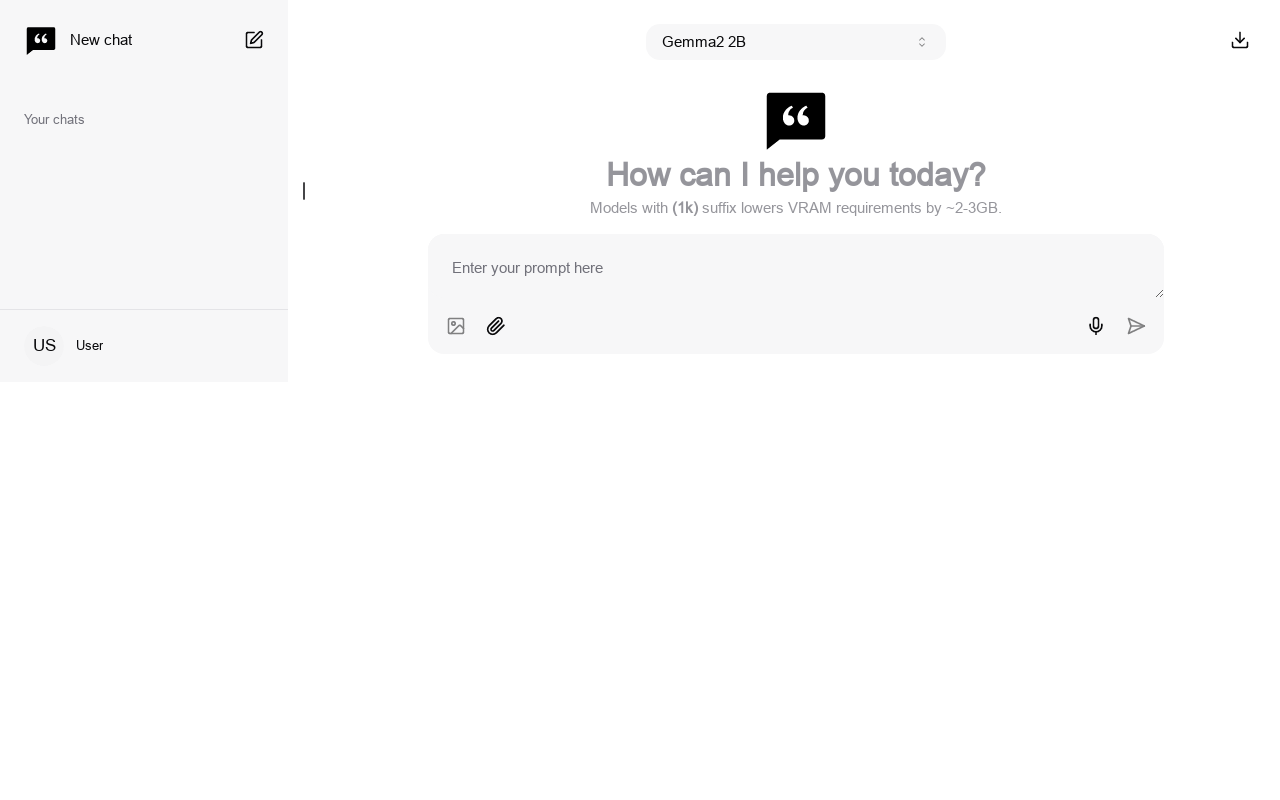
Task: Open the Gemma2 2B model dropdown
Action: click(x=796, y=42)
